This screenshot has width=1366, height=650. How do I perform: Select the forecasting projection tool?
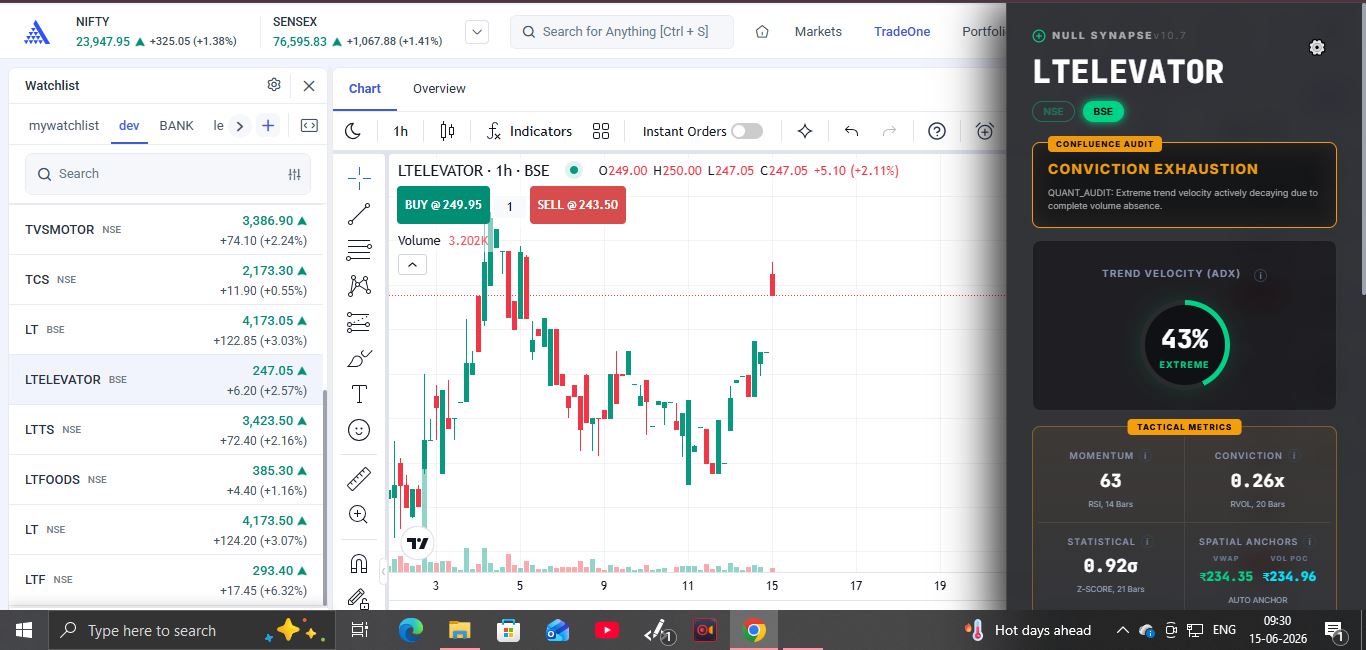tap(359, 322)
